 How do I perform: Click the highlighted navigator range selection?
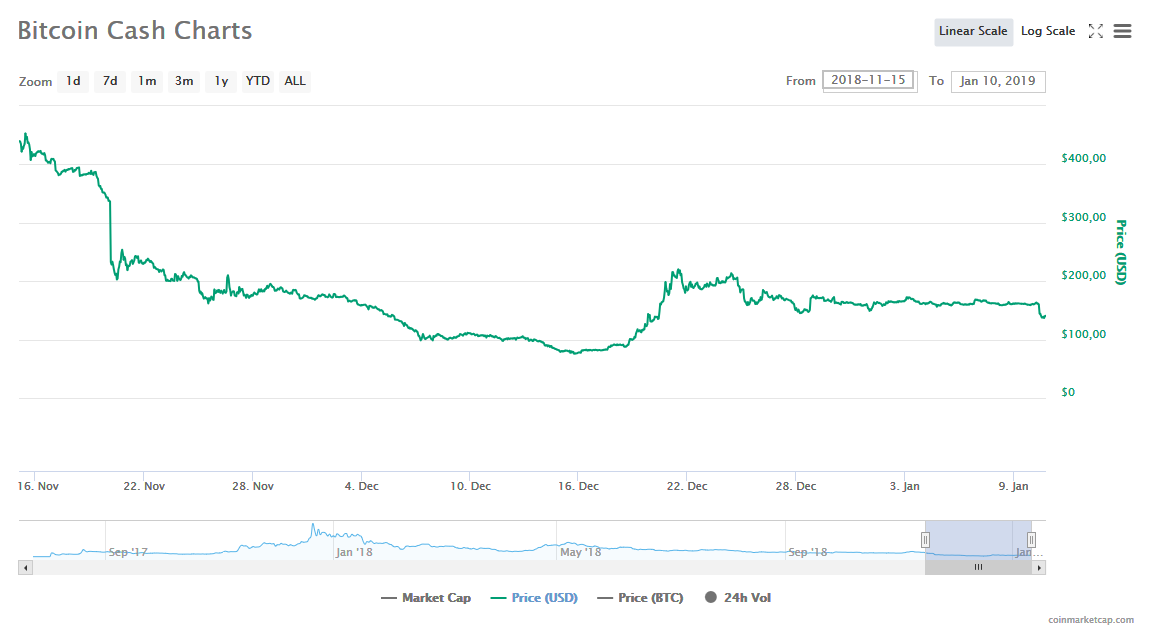point(978,539)
